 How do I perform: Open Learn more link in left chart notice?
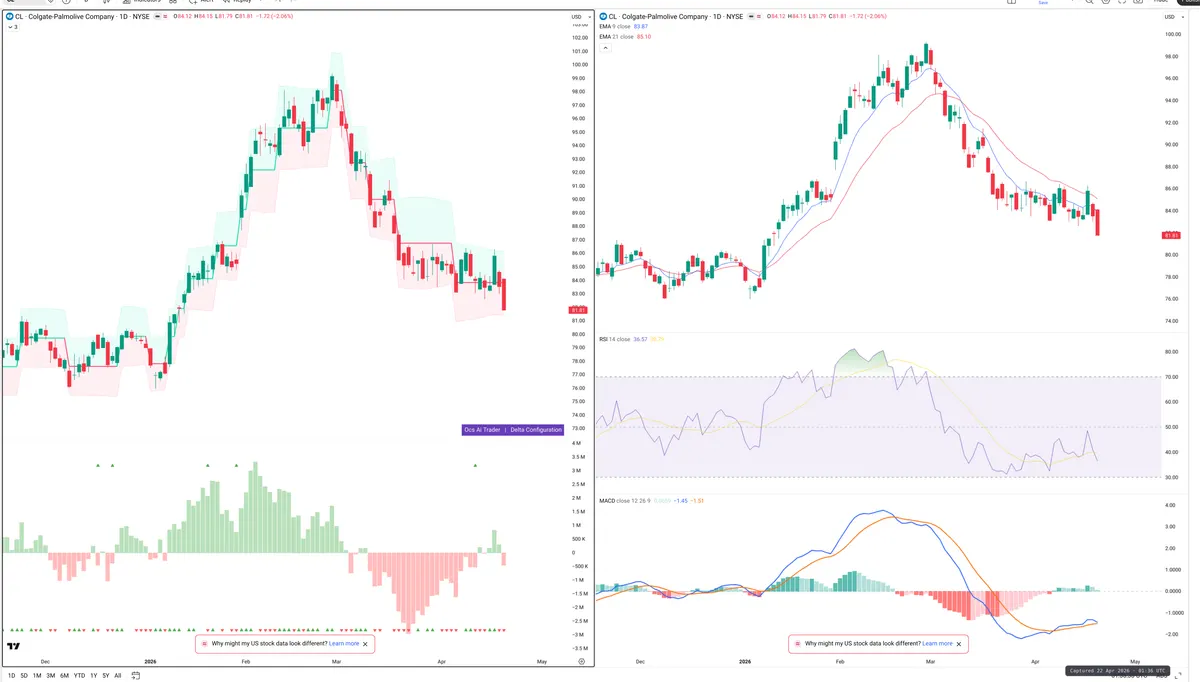coord(344,644)
